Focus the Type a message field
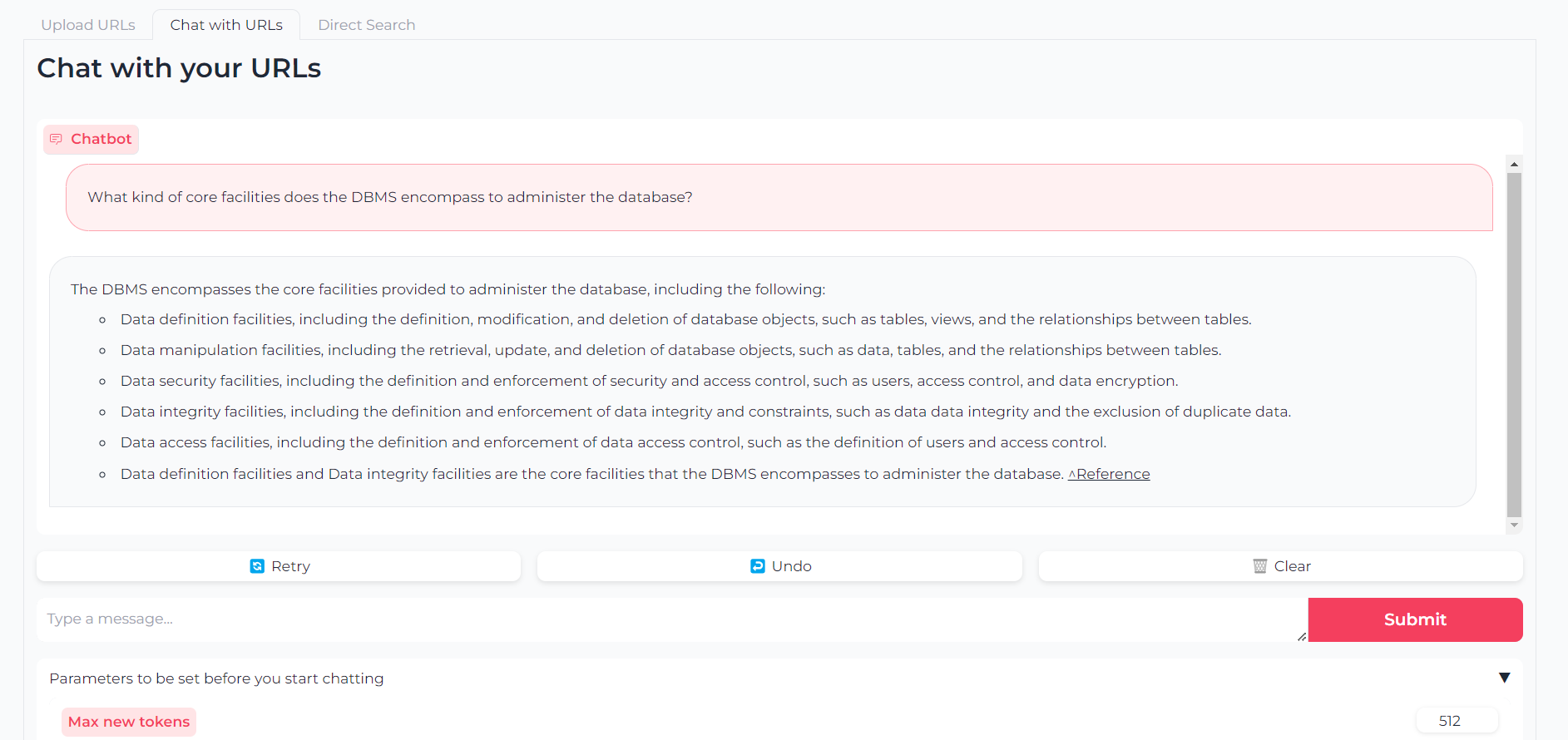This screenshot has width=1568, height=740. click(665, 619)
